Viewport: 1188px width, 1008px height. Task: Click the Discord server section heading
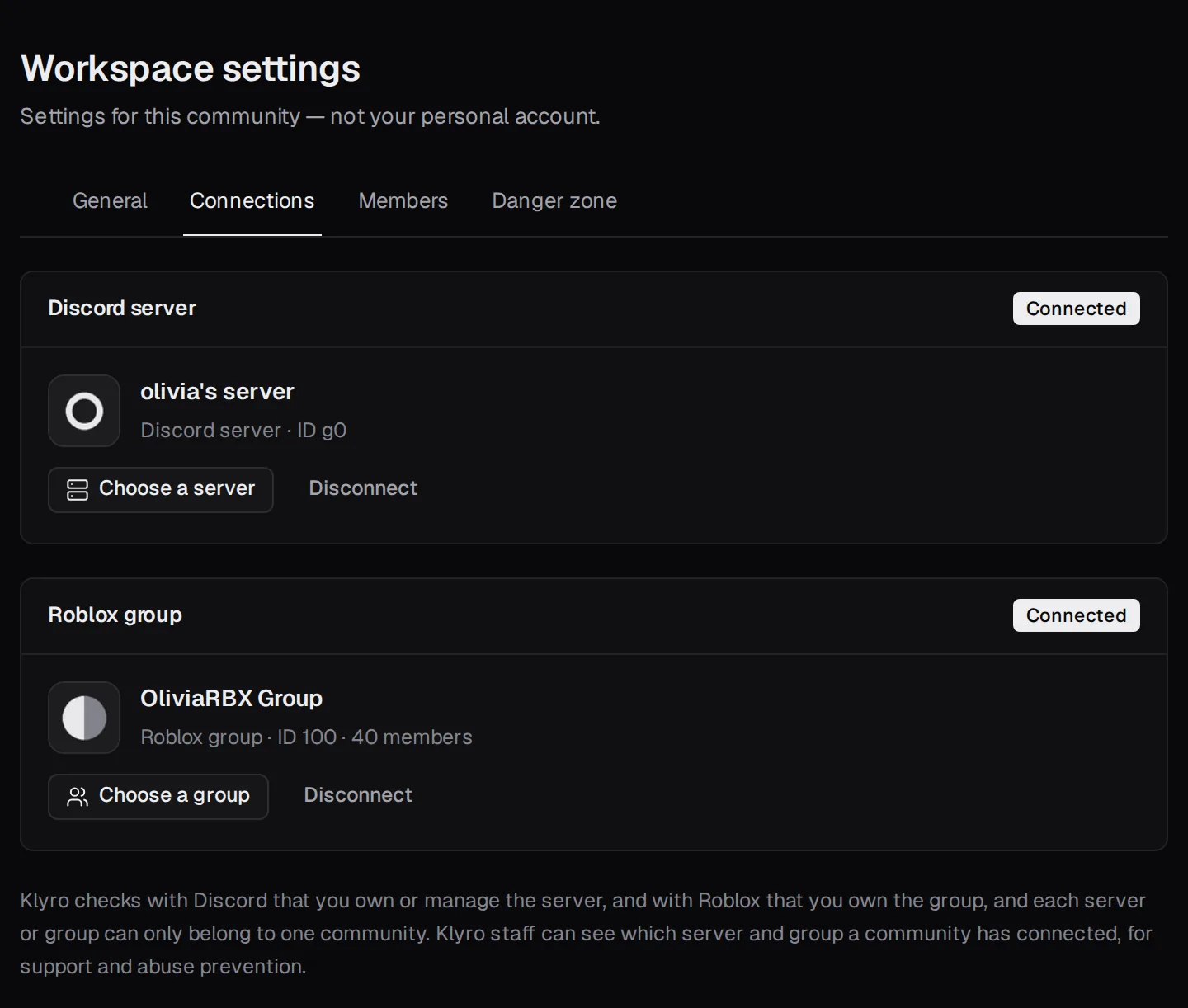[122, 308]
